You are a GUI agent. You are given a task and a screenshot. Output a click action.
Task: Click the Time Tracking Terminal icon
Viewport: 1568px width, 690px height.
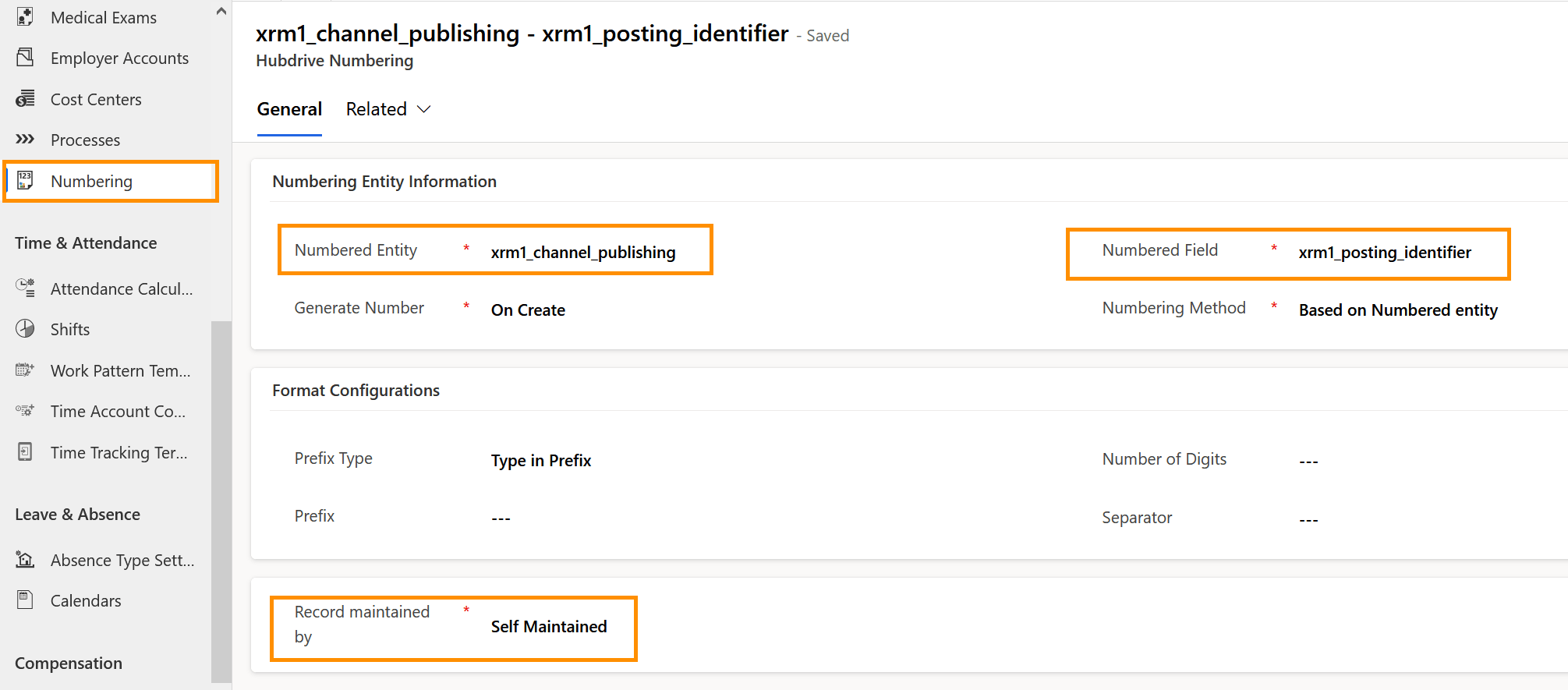coord(25,452)
